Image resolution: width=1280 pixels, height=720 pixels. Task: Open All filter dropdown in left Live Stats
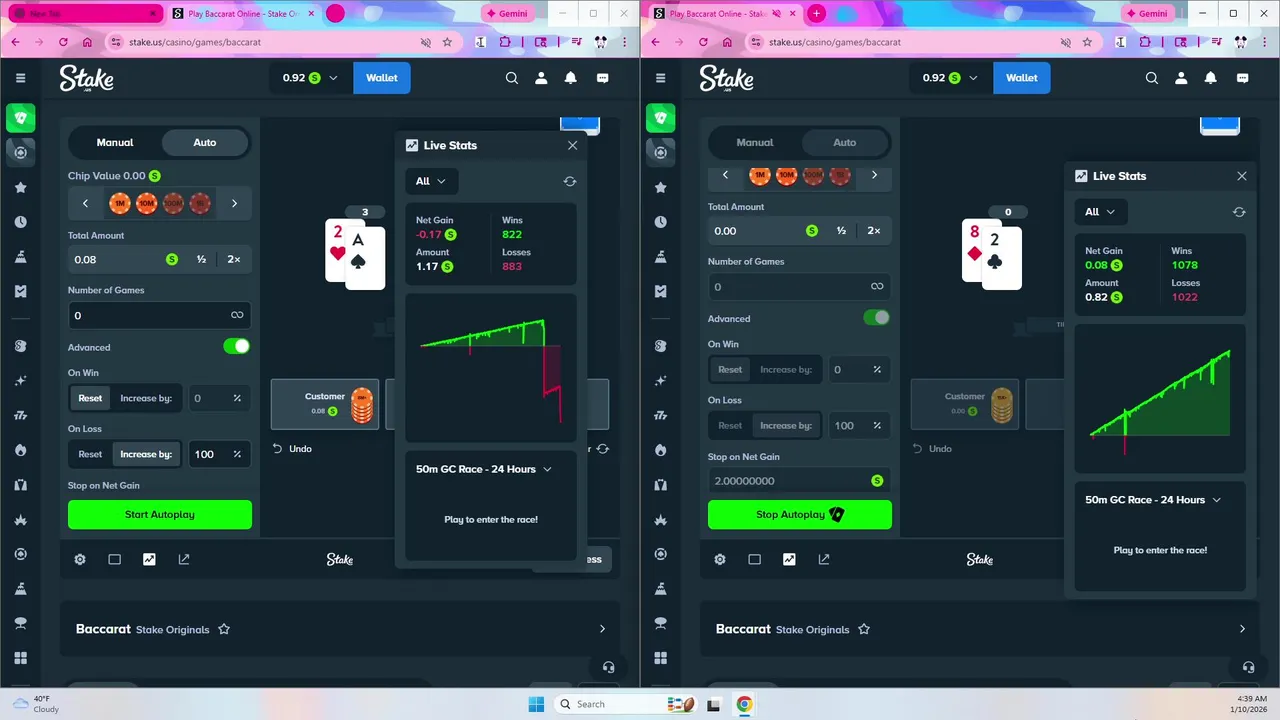431,181
